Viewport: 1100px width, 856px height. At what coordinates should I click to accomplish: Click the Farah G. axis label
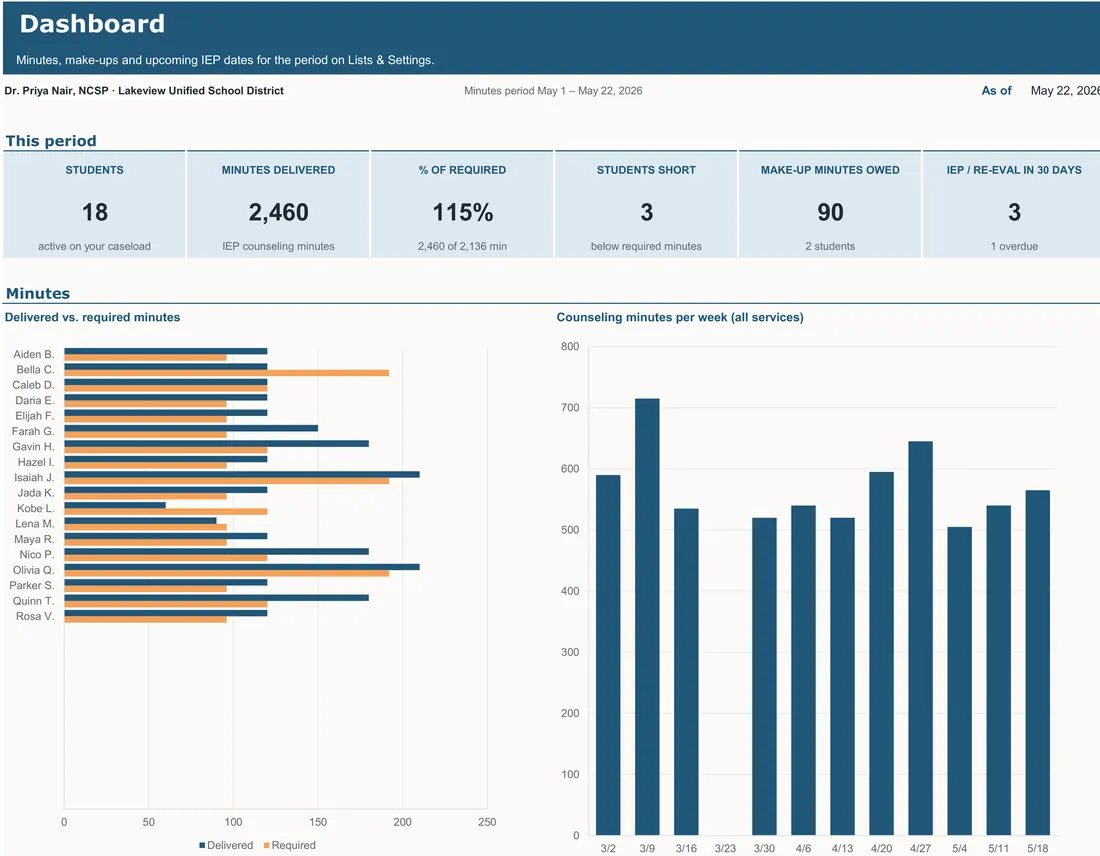pos(33,432)
